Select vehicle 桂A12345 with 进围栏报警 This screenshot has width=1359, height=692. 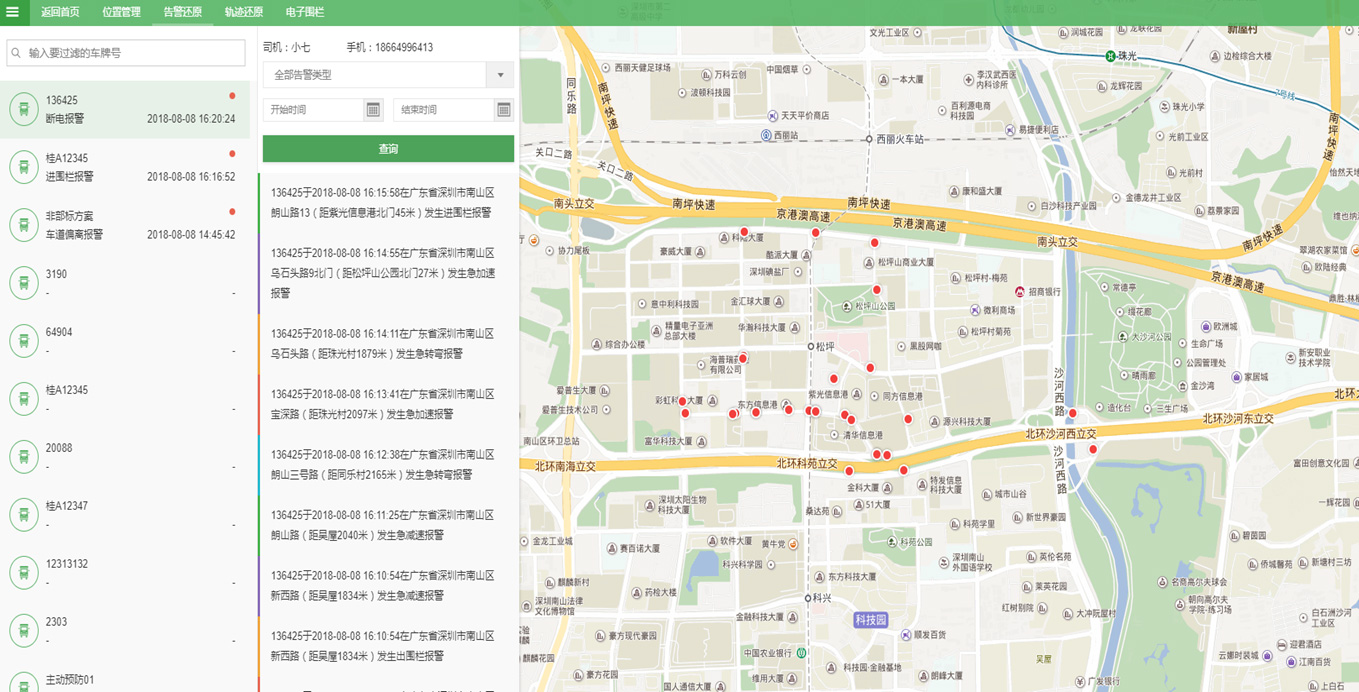[x=125, y=167]
